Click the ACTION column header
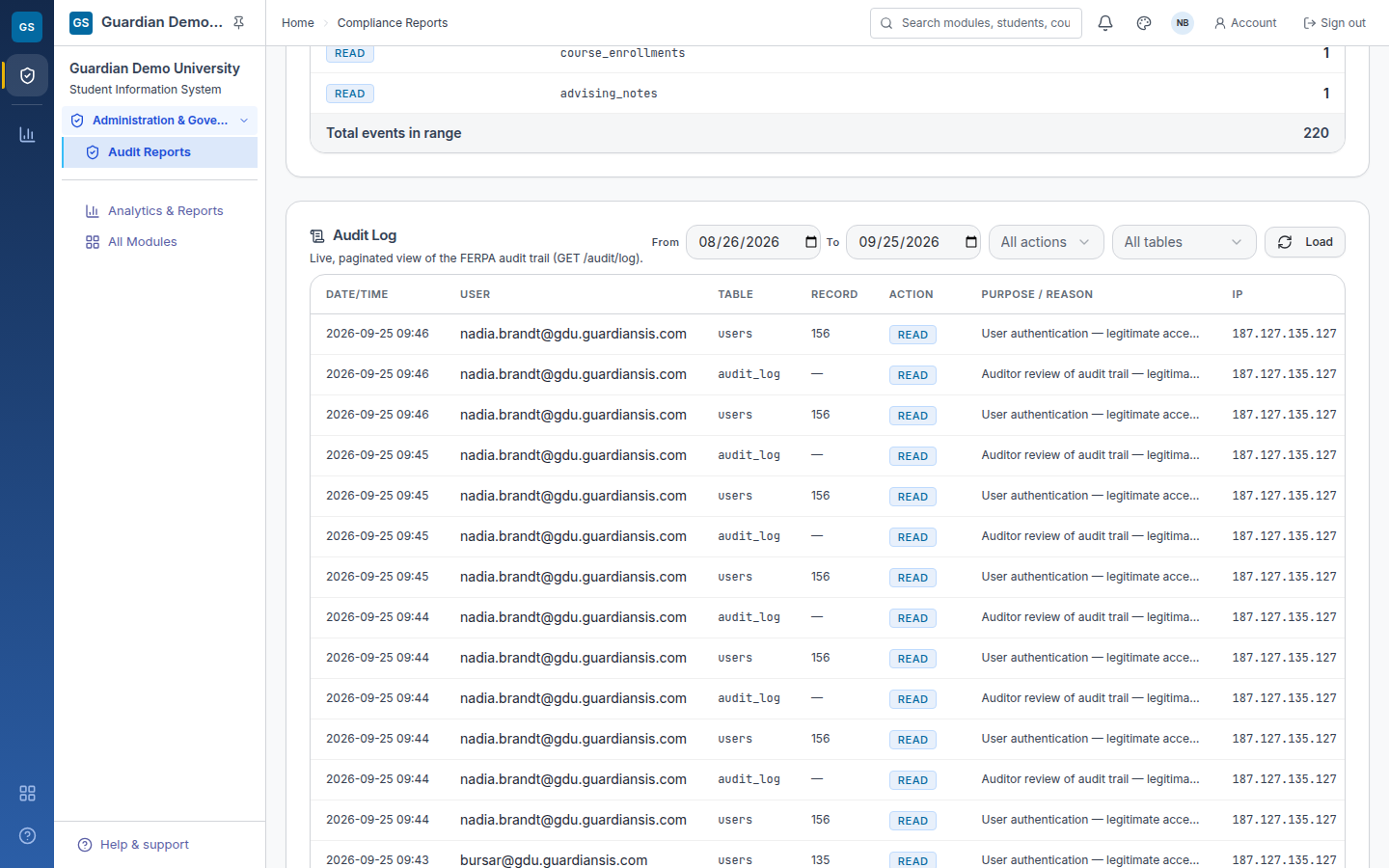 click(x=911, y=294)
